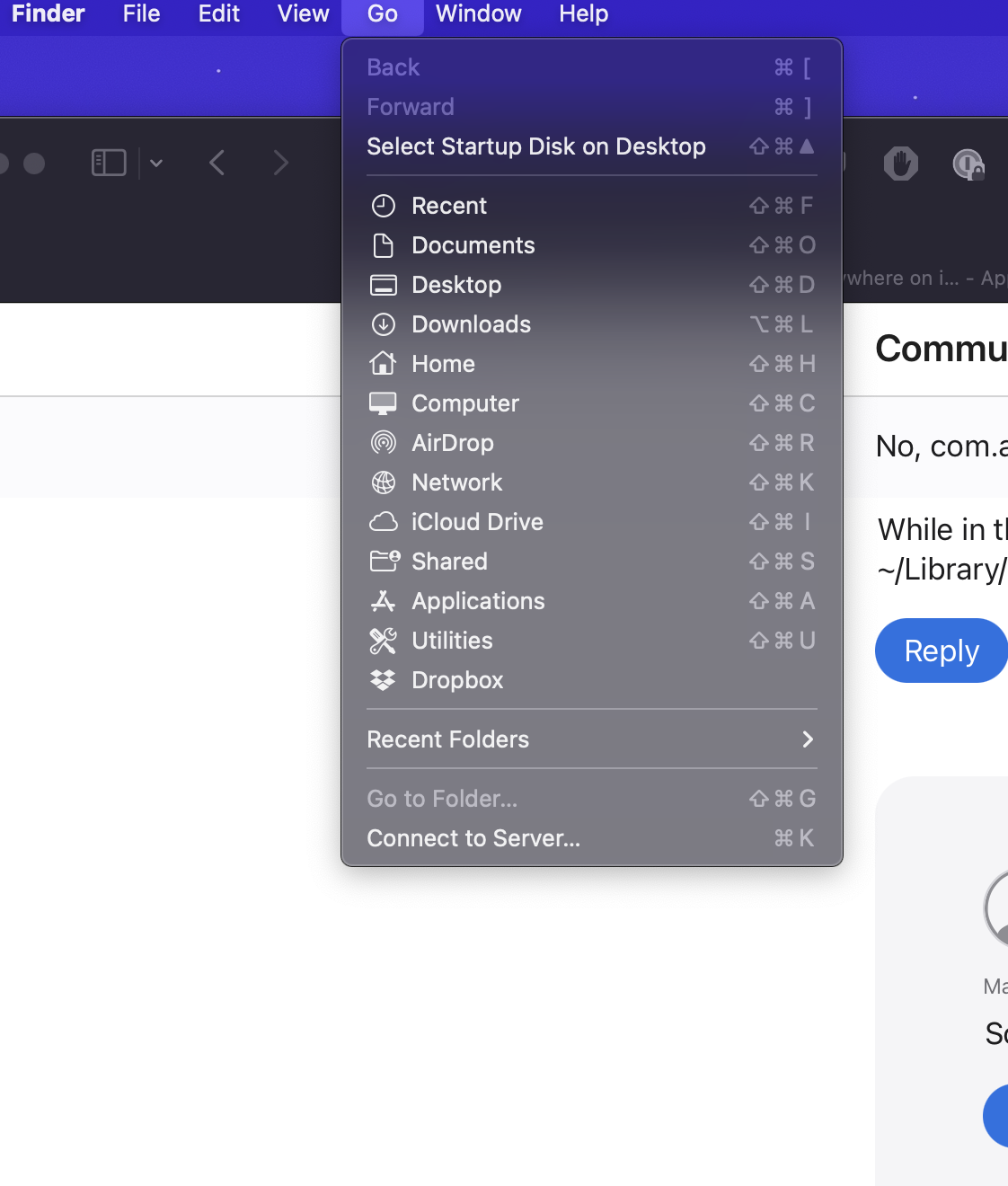Image resolution: width=1008 pixels, height=1186 pixels.
Task: Click the user avatar thumbnail
Action: click(x=996, y=908)
